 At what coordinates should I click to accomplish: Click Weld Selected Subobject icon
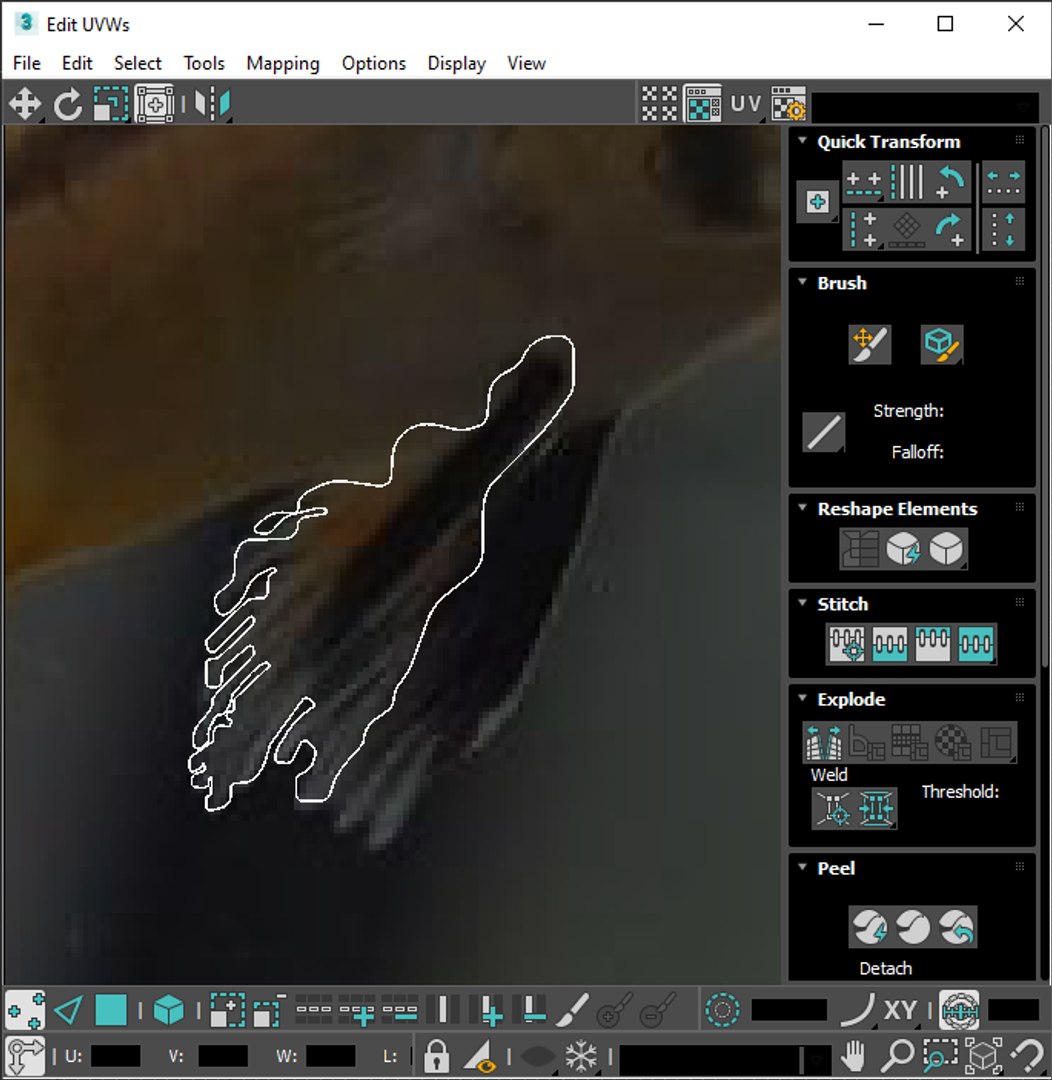click(876, 808)
